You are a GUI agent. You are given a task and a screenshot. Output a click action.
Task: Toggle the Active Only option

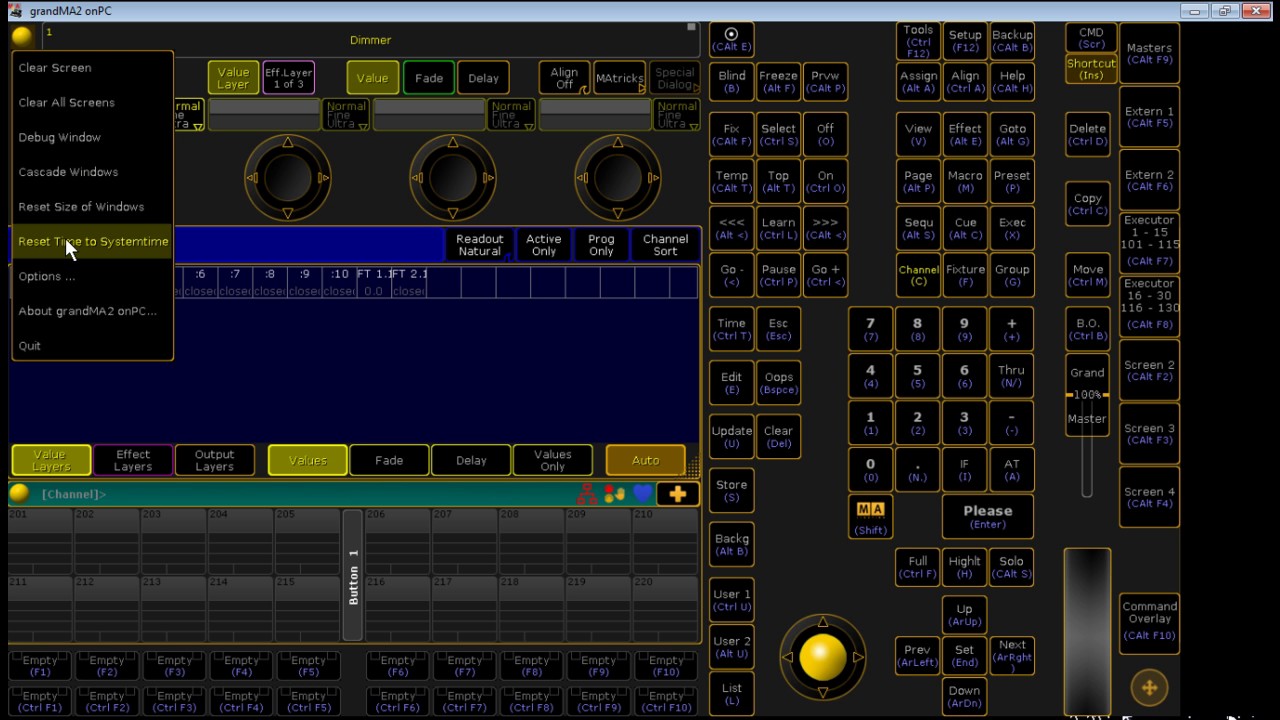pyautogui.click(x=543, y=245)
